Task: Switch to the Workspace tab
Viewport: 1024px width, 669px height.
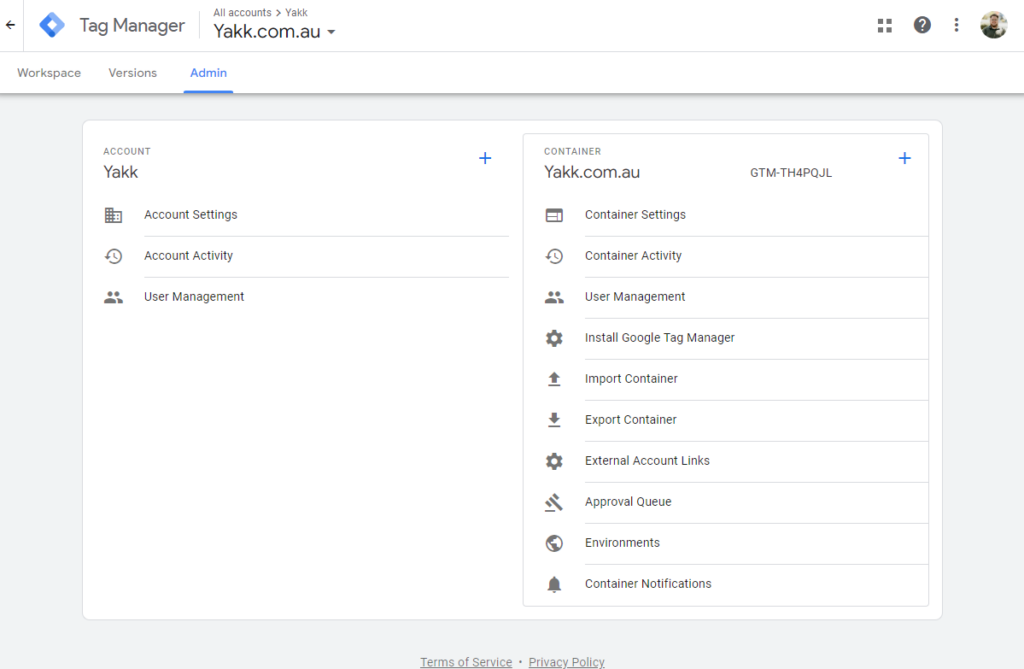Action: (49, 73)
